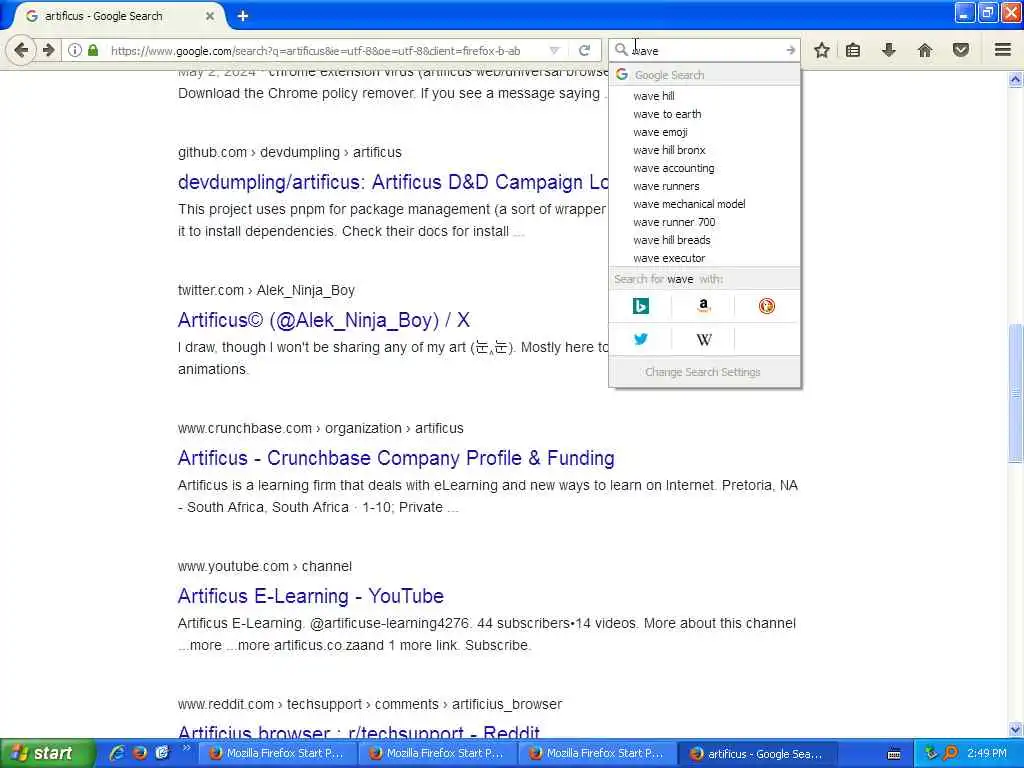
Task: Bookmark this page with the star icon
Action: (x=822, y=50)
